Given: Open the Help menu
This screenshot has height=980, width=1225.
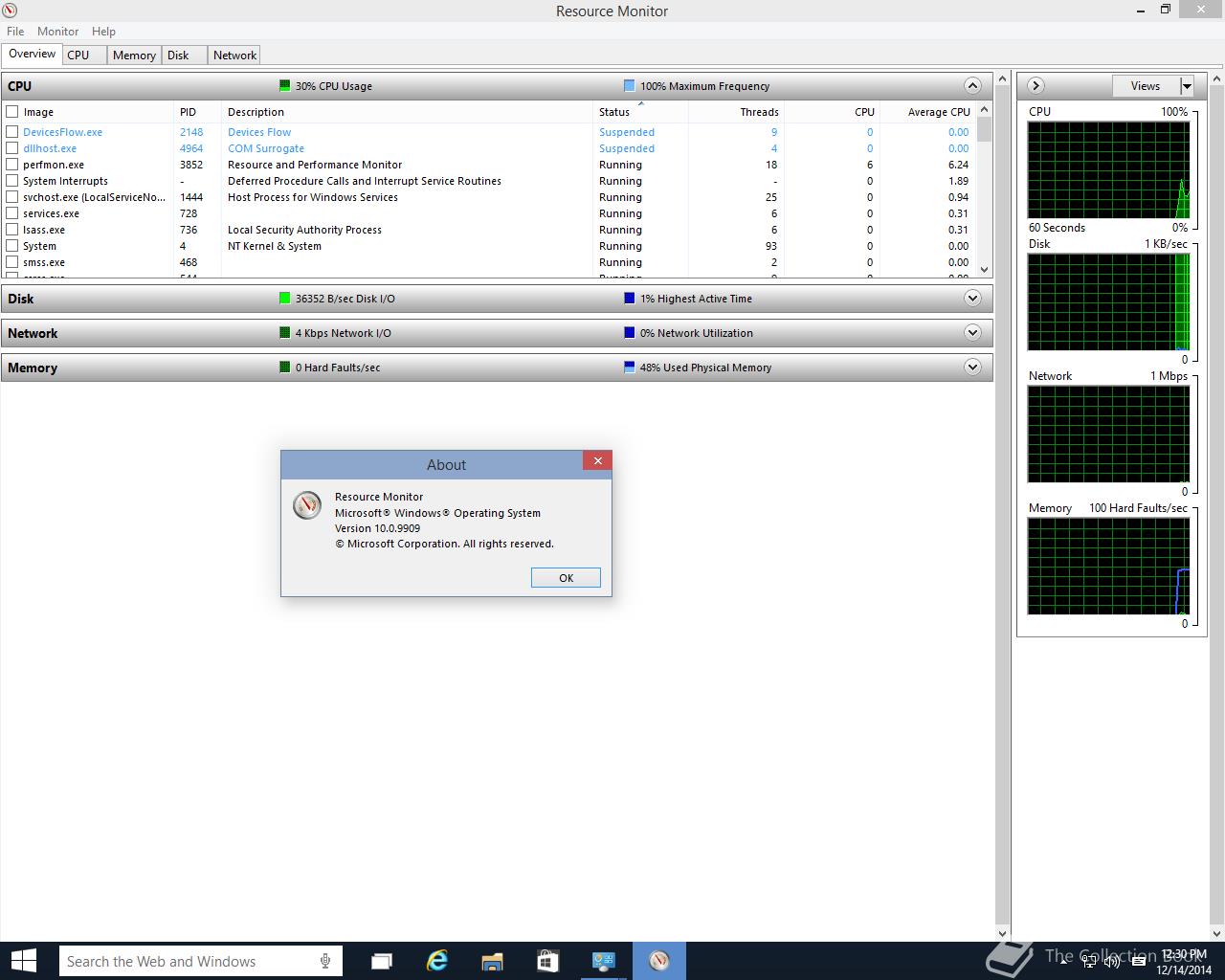Looking at the screenshot, I should coord(103,32).
